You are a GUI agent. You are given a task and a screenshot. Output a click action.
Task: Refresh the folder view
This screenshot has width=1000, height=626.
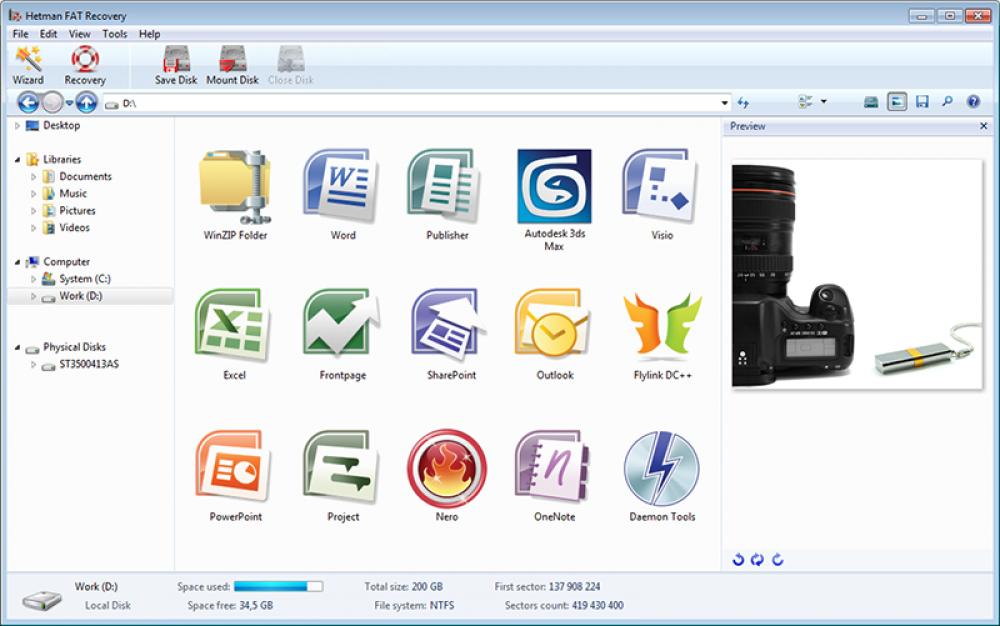[744, 101]
